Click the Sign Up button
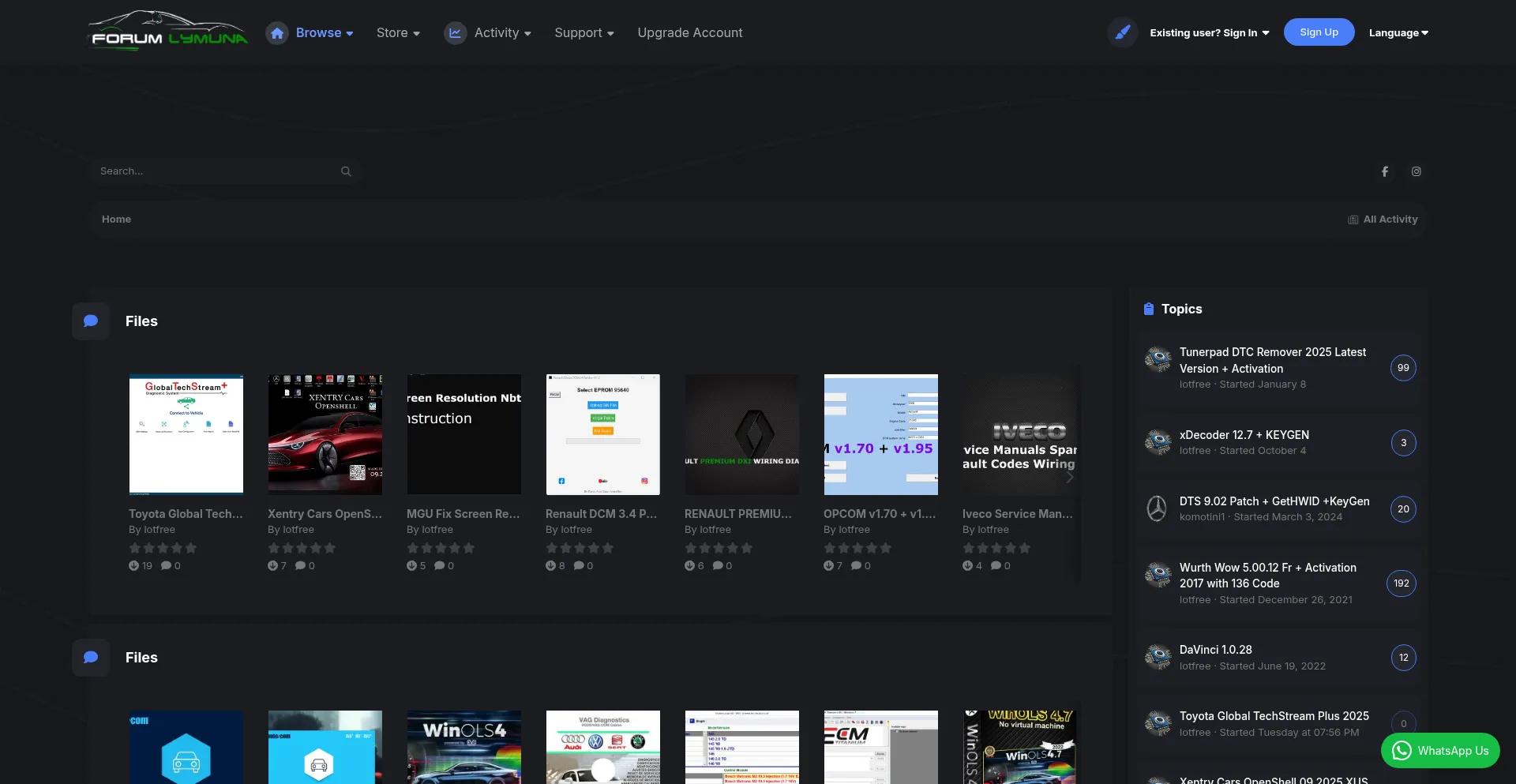Screen dimensions: 1516x784 (1319, 32)
